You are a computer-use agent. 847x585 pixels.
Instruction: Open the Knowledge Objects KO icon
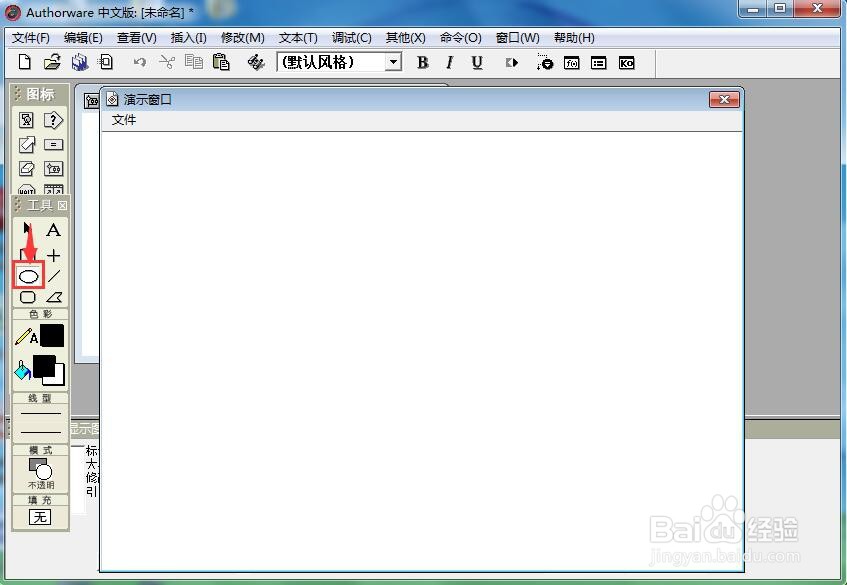(x=627, y=63)
